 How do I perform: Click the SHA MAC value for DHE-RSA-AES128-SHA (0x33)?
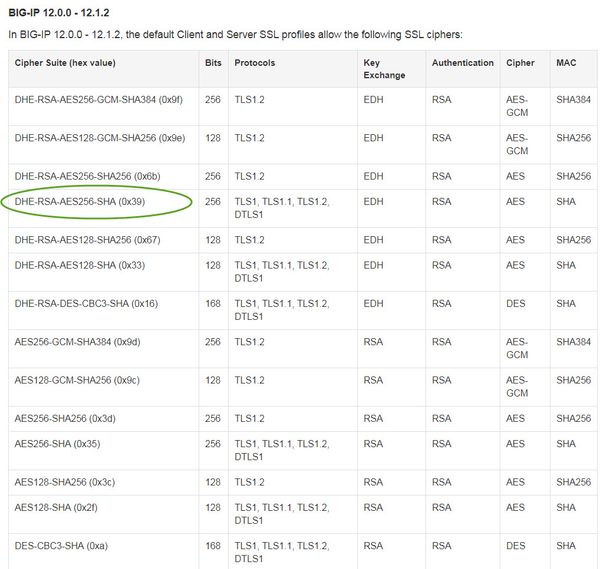566,265
